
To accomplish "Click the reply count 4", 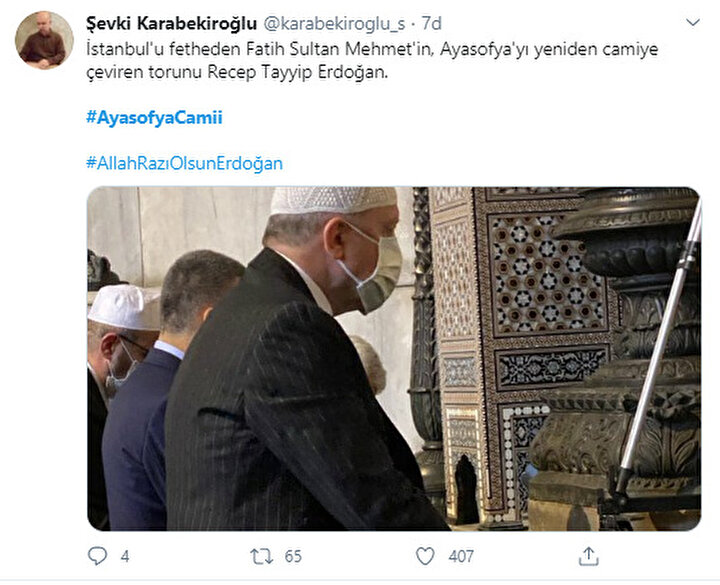I will (x=125, y=557).
